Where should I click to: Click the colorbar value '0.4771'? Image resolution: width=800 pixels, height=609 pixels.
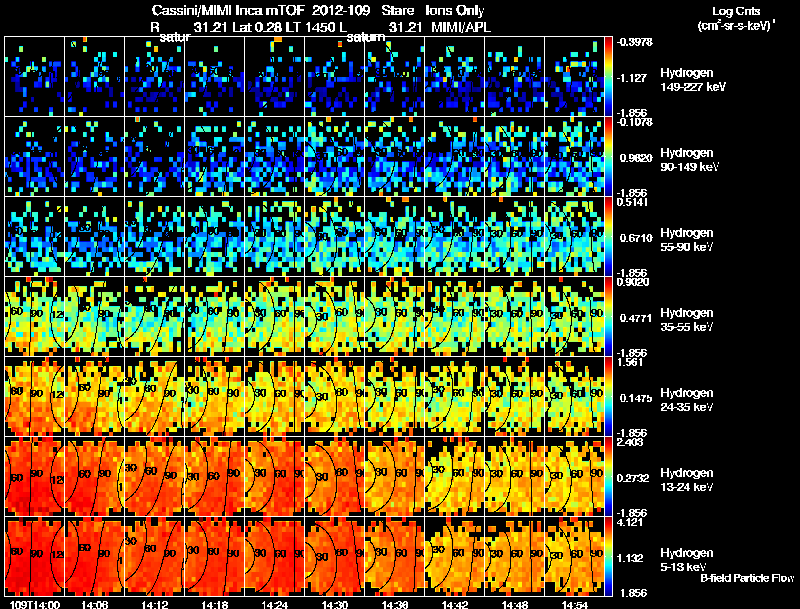(636, 318)
